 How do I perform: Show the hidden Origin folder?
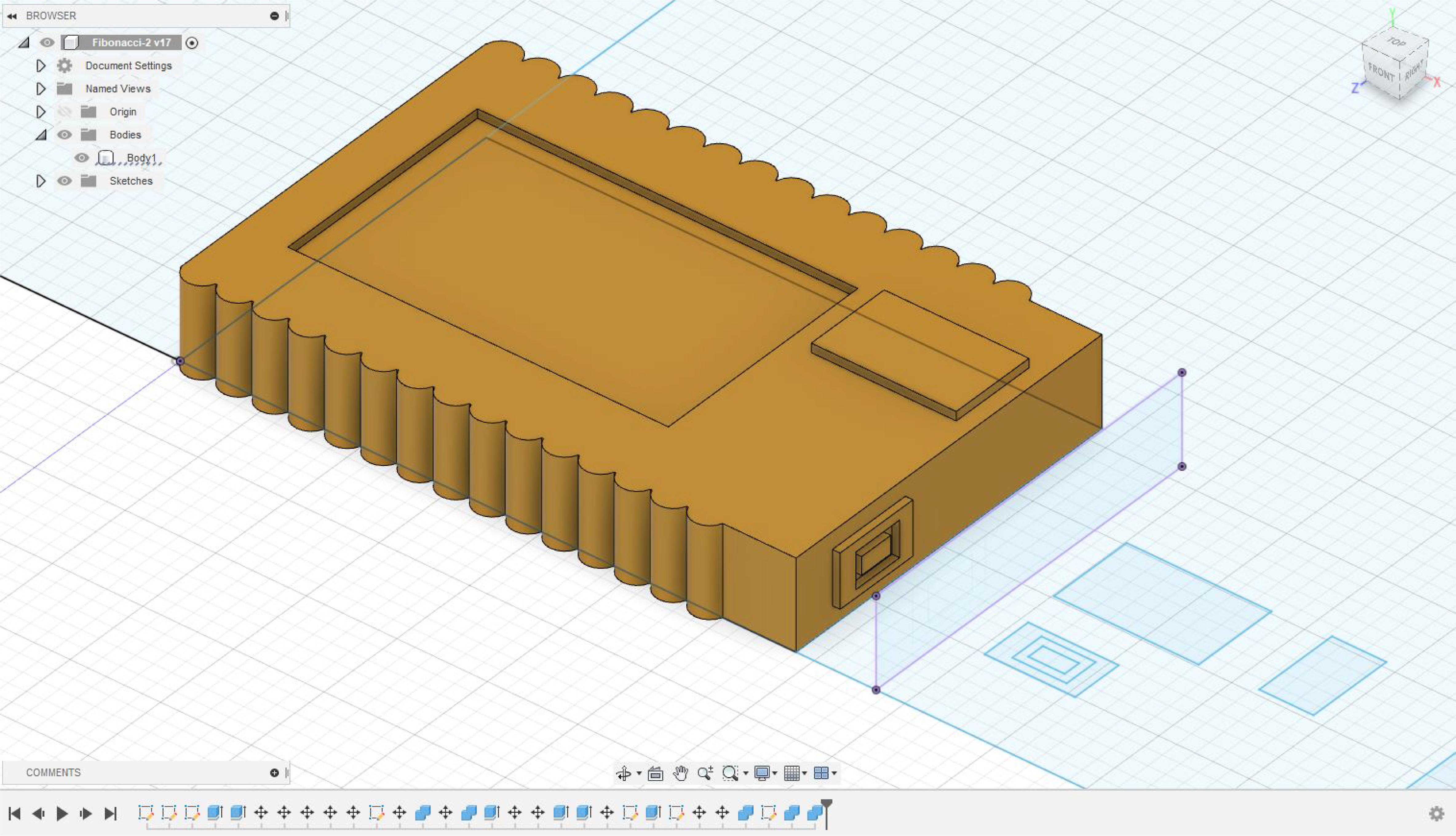click(64, 111)
